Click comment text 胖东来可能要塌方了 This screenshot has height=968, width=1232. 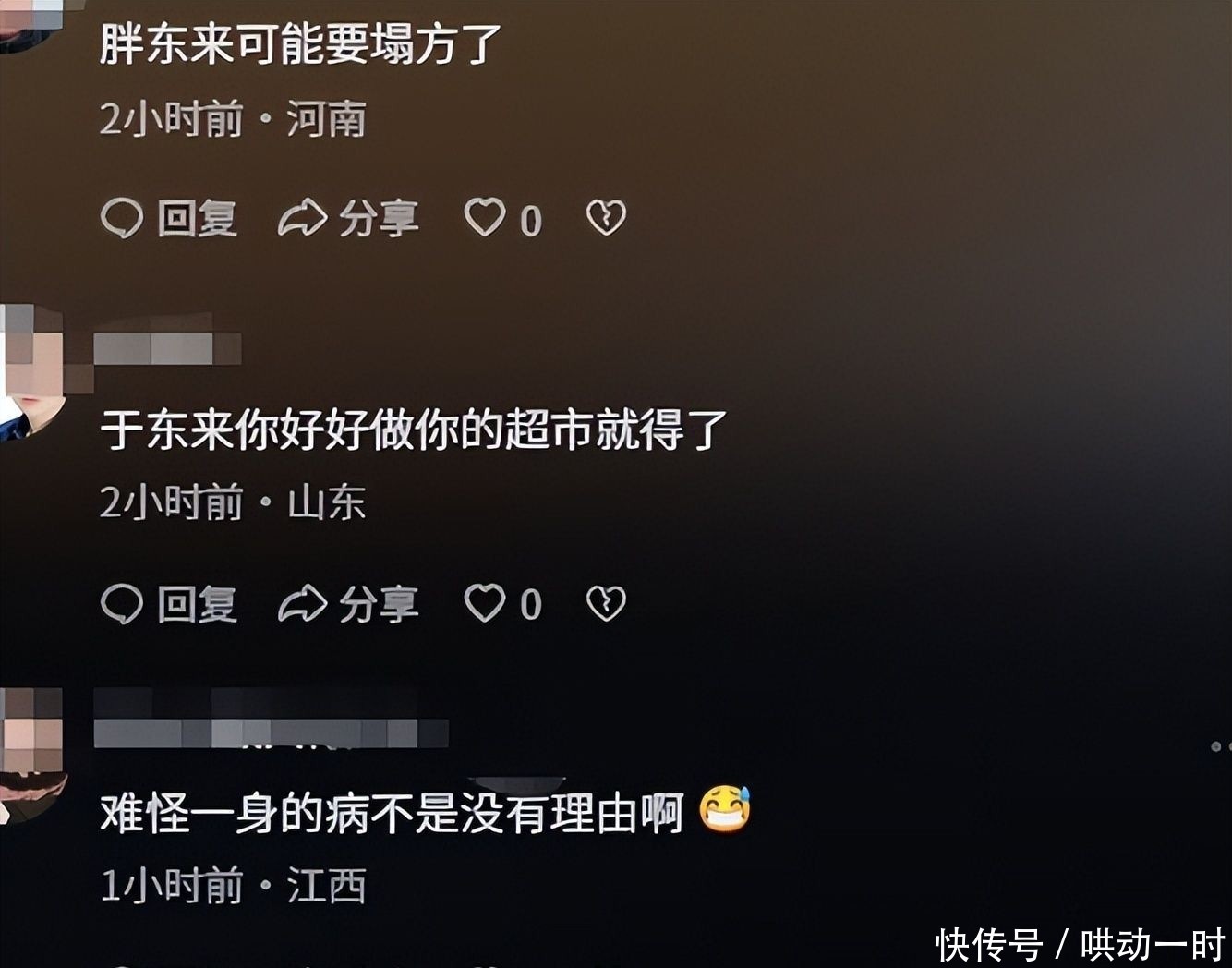301,44
